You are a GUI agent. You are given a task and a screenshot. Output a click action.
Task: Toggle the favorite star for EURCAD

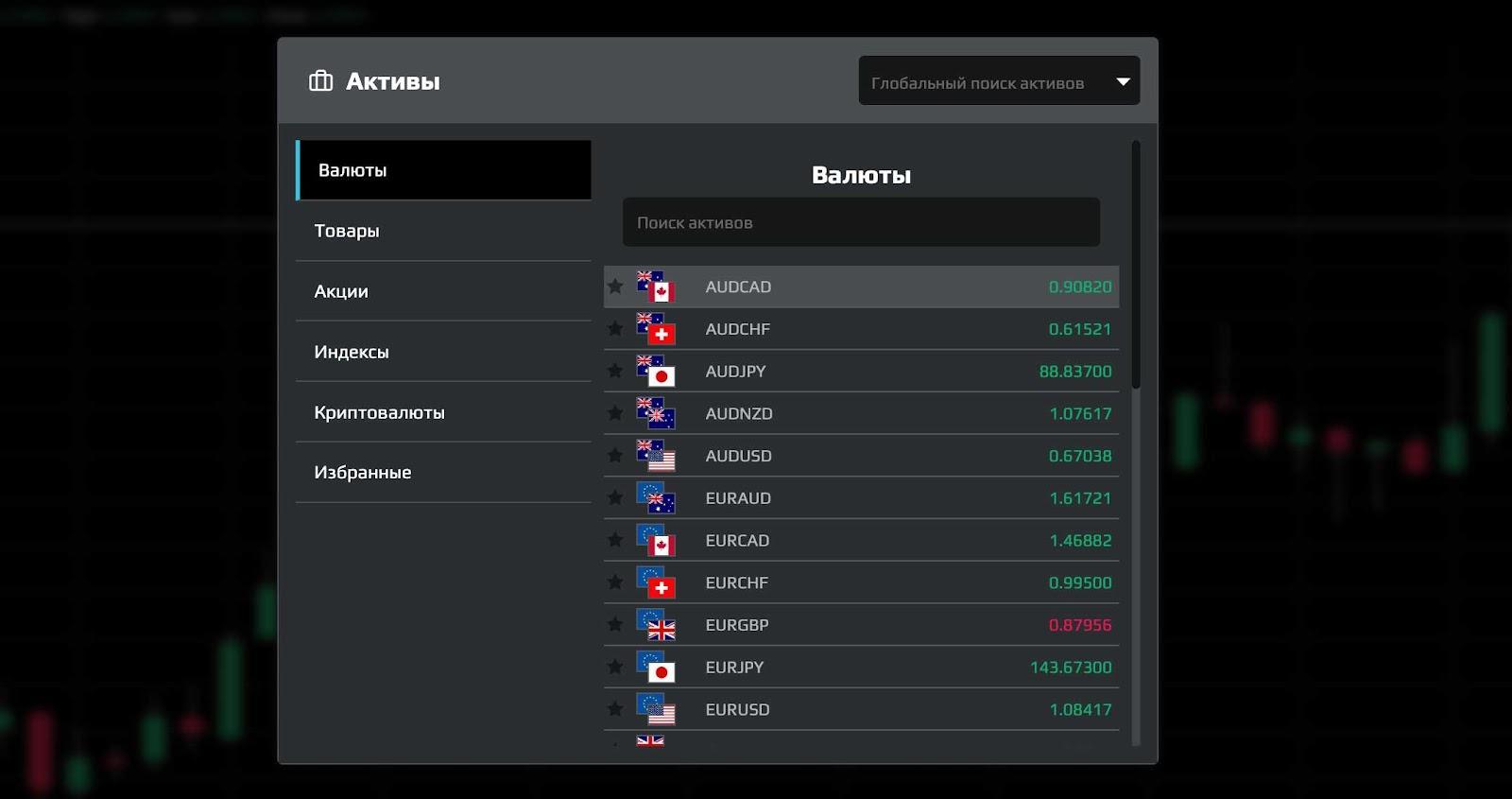pyautogui.click(x=615, y=539)
